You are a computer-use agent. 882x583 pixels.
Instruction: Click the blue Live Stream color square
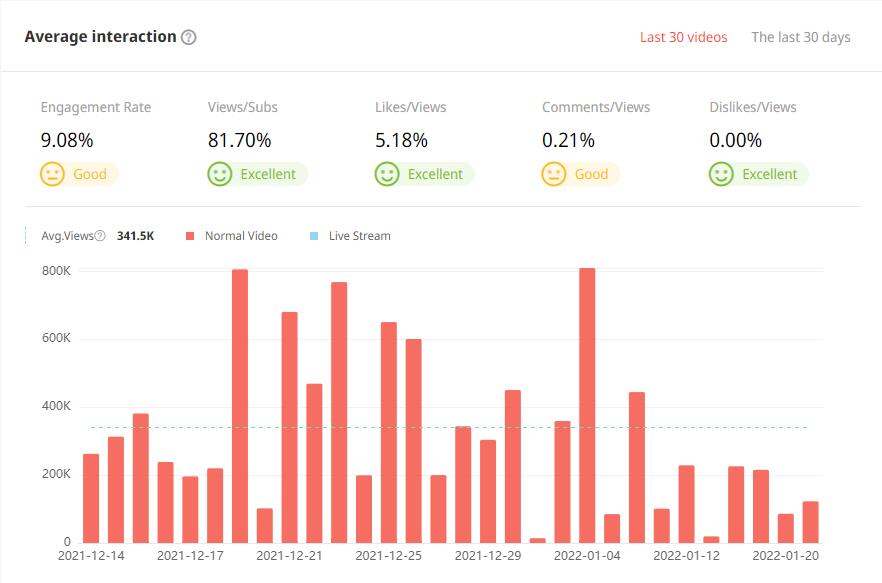pyautogui.click(x=314, y=236)
